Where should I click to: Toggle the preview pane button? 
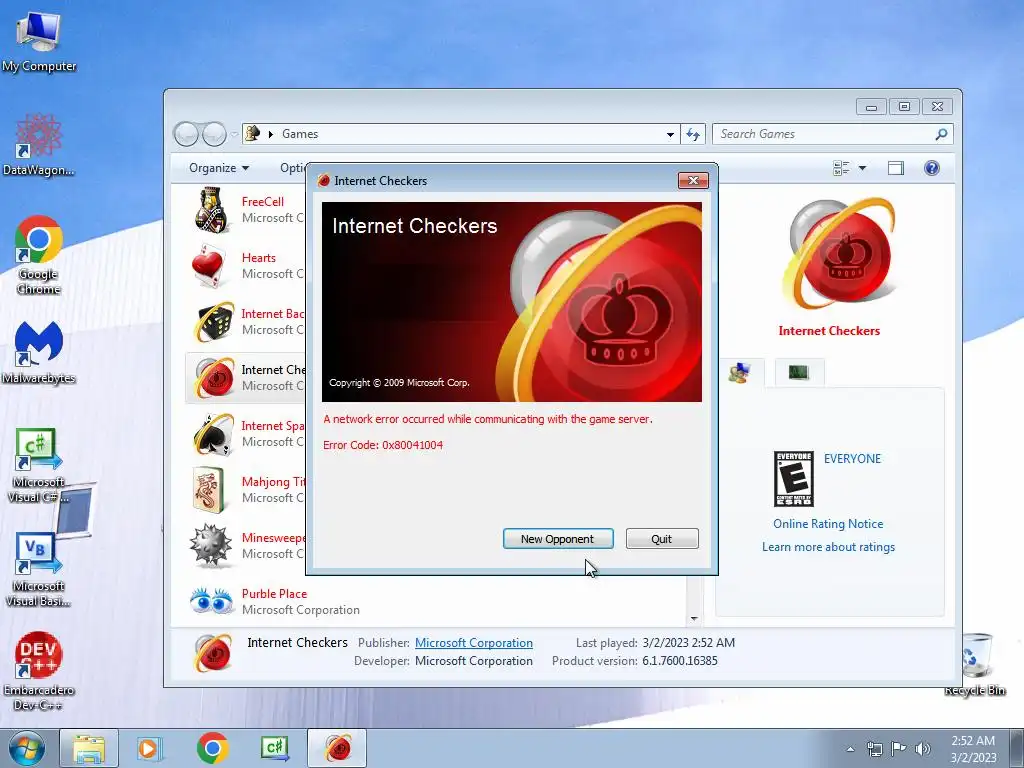coord(896,168)
